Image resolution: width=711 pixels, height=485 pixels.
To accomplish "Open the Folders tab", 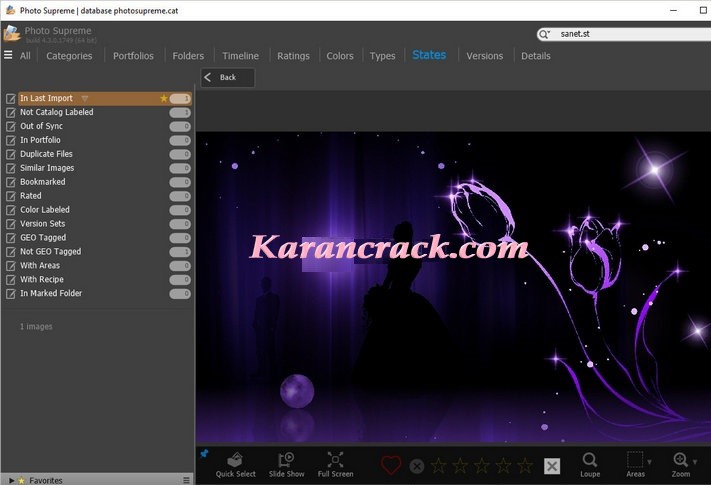I will pos(188,56).
